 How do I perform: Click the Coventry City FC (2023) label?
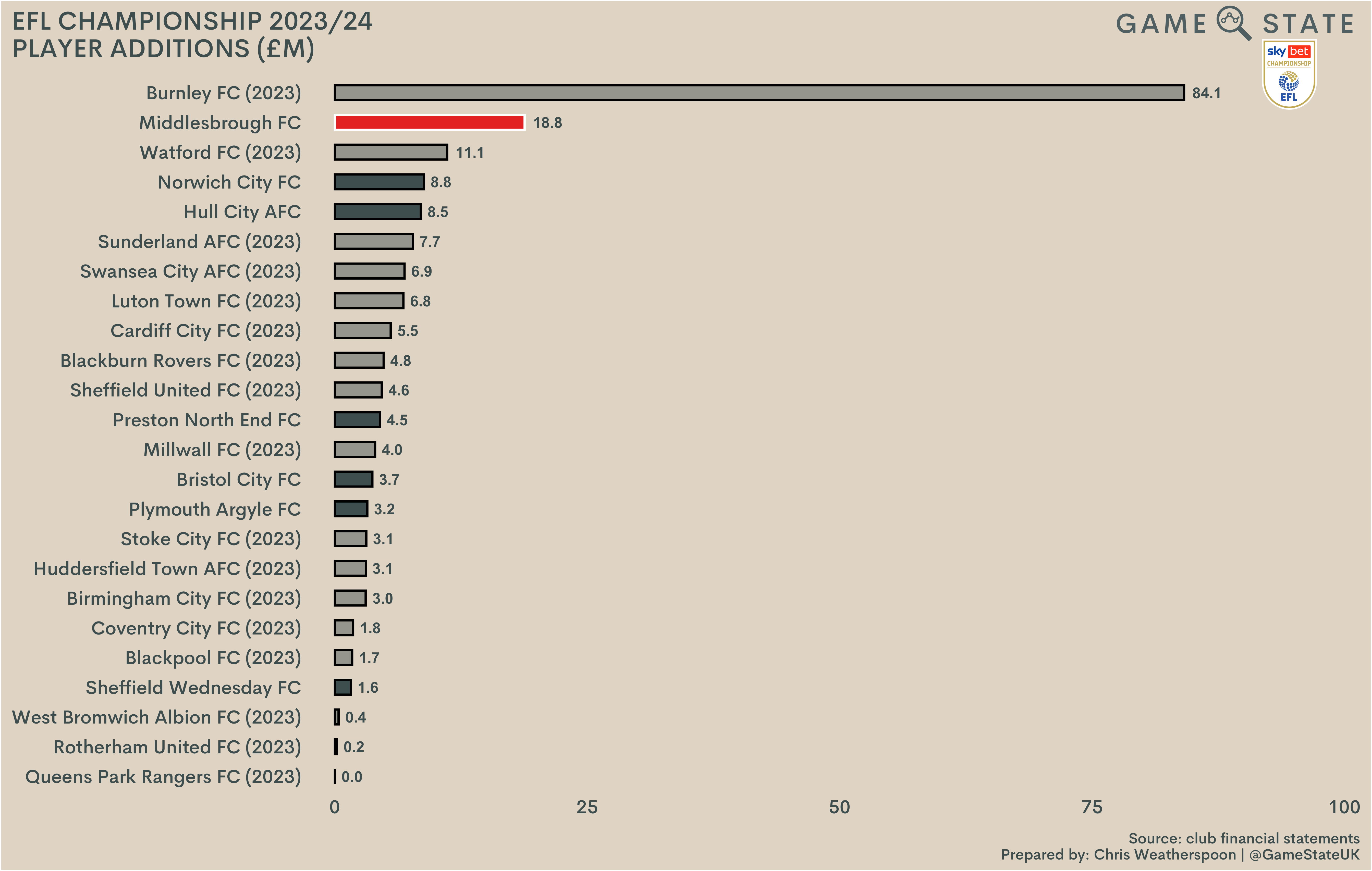[196, 628]
